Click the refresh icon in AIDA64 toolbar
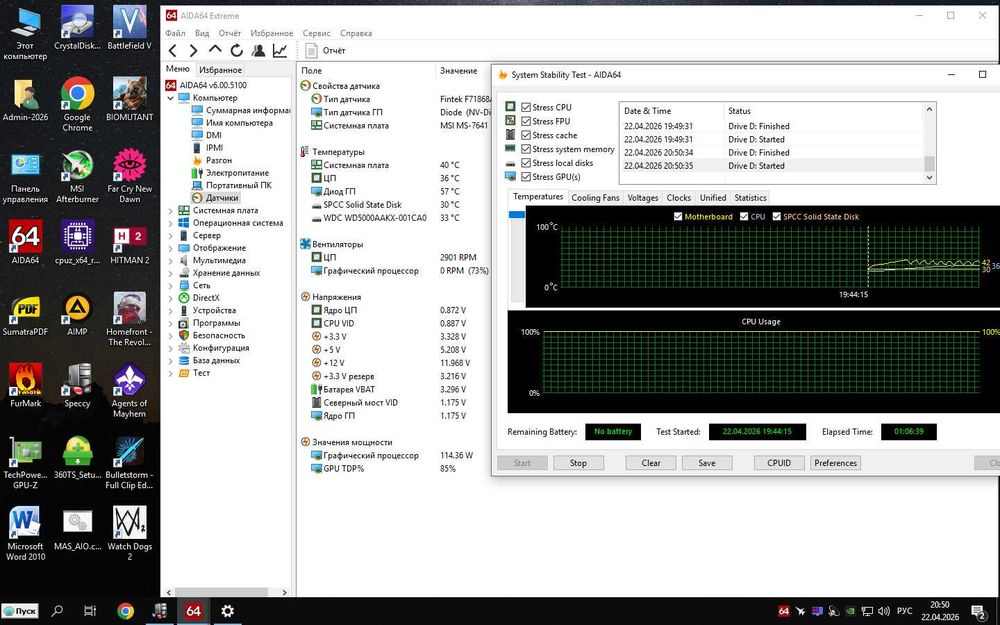This screenshot has height=625, width=1000. click(x=237, y=50)
